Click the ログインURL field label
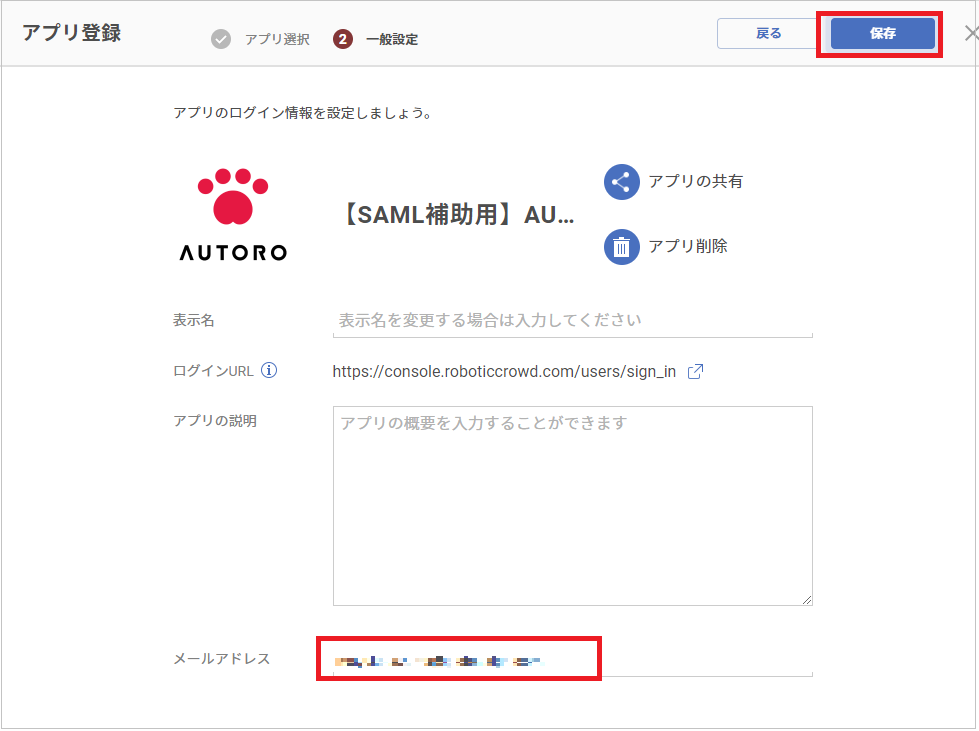Screen dimensions: 979x731 213,371
